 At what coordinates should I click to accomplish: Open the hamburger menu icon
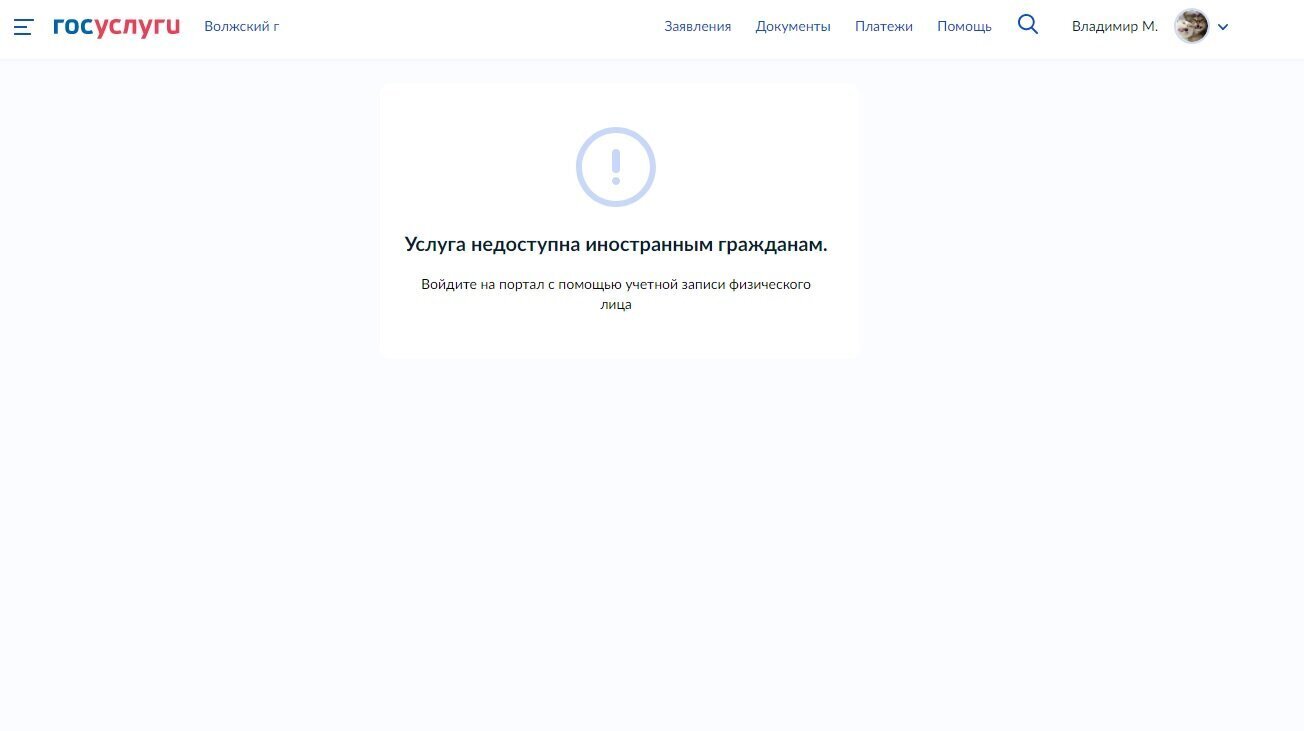24,27
